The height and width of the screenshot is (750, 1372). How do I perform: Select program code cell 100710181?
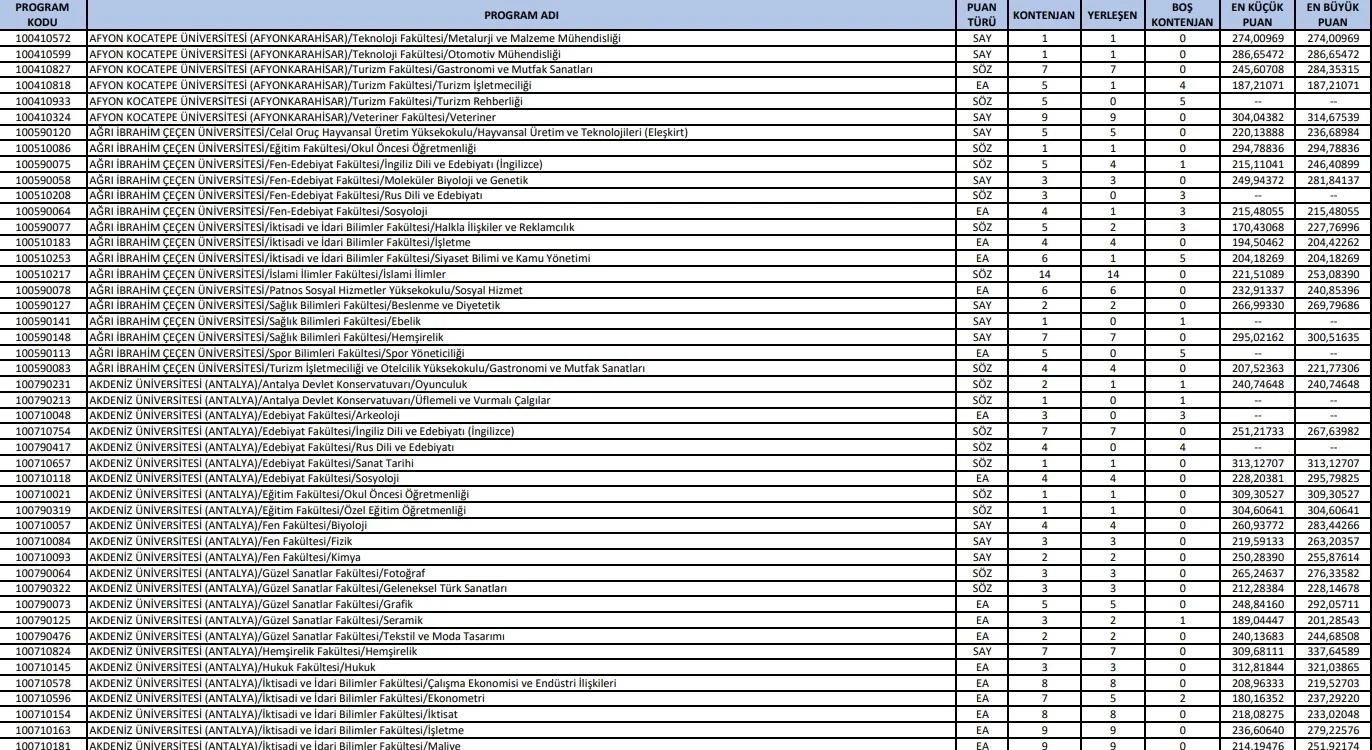44,743
